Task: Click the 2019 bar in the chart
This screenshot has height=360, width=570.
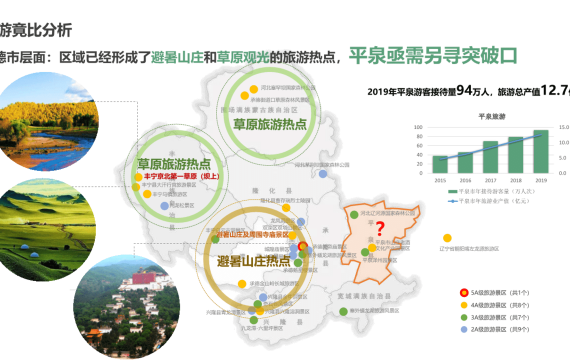Action: point(541,152)
